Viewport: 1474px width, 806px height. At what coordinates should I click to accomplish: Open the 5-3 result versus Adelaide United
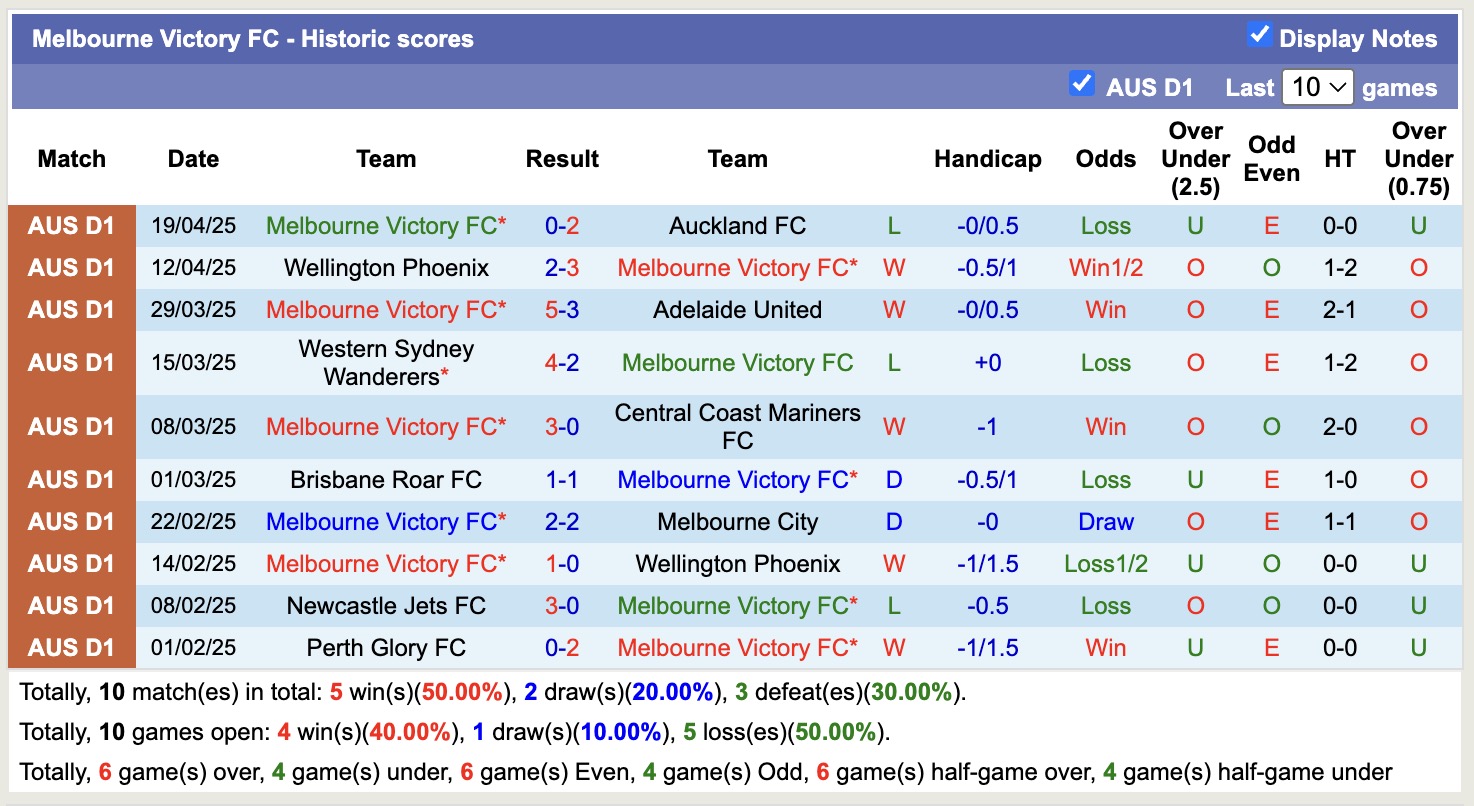click(x=562, y=309)
